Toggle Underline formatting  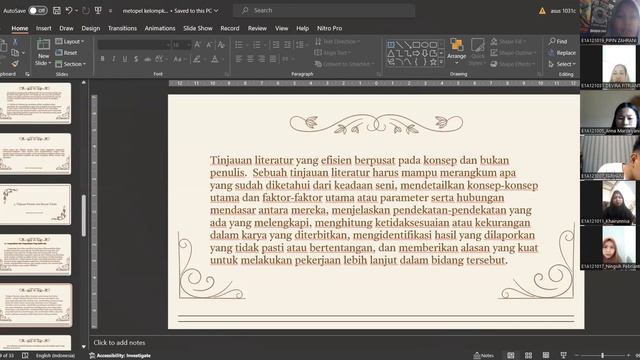[125, 59]
